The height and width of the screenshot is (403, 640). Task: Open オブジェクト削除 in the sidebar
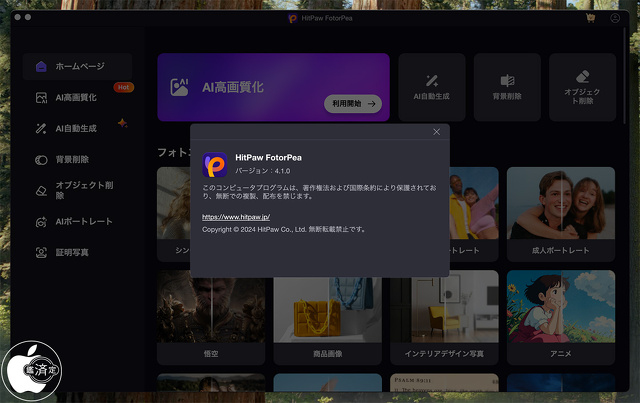coord(78,190)
